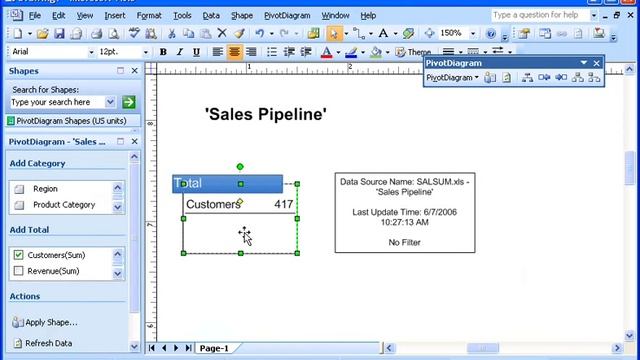Viewport: 640px width, 360px height.
Task: Add the Region category
Action: click(45, 189)
